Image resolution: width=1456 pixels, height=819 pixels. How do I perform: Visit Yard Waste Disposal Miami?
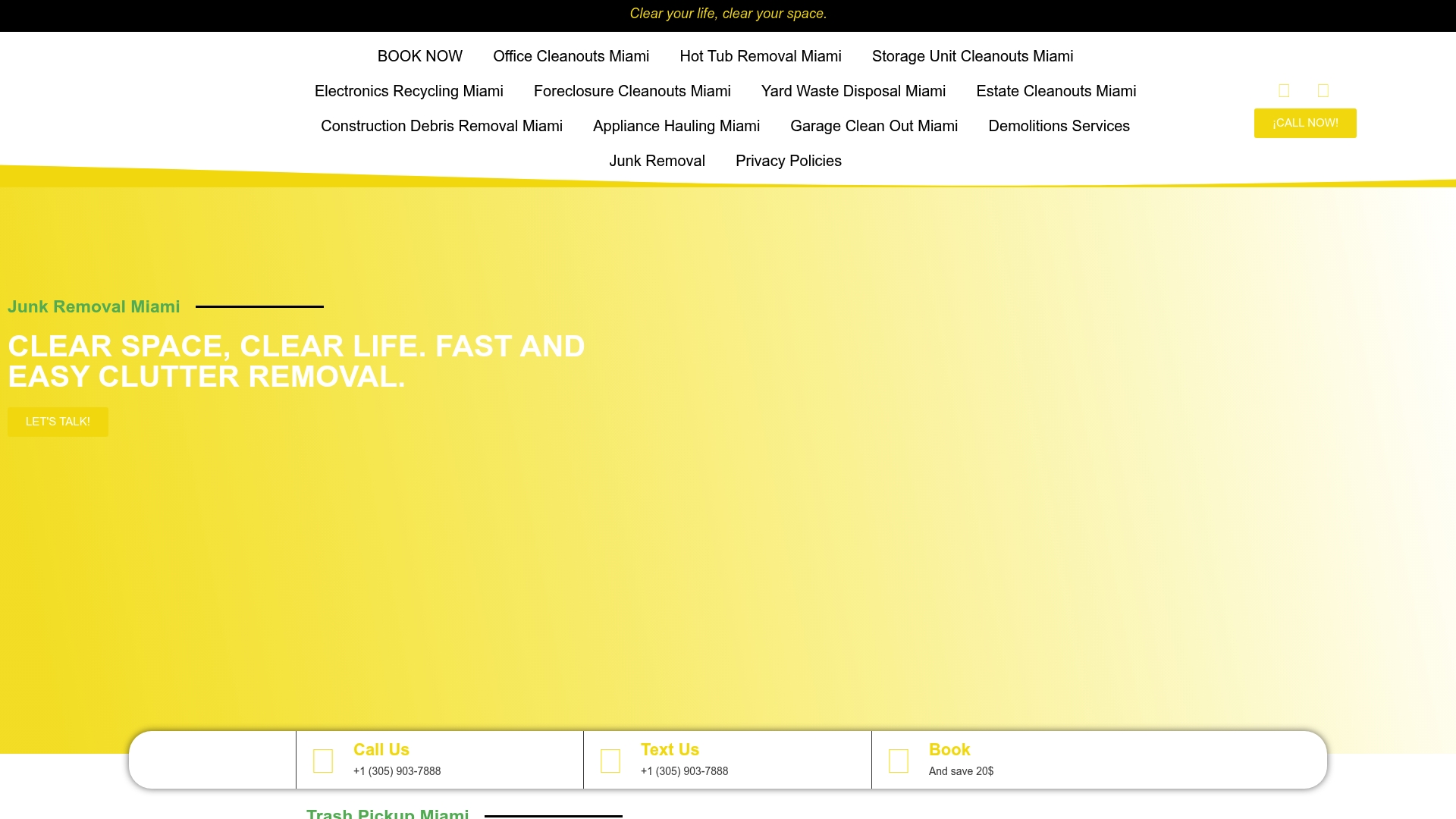[853, 91]
